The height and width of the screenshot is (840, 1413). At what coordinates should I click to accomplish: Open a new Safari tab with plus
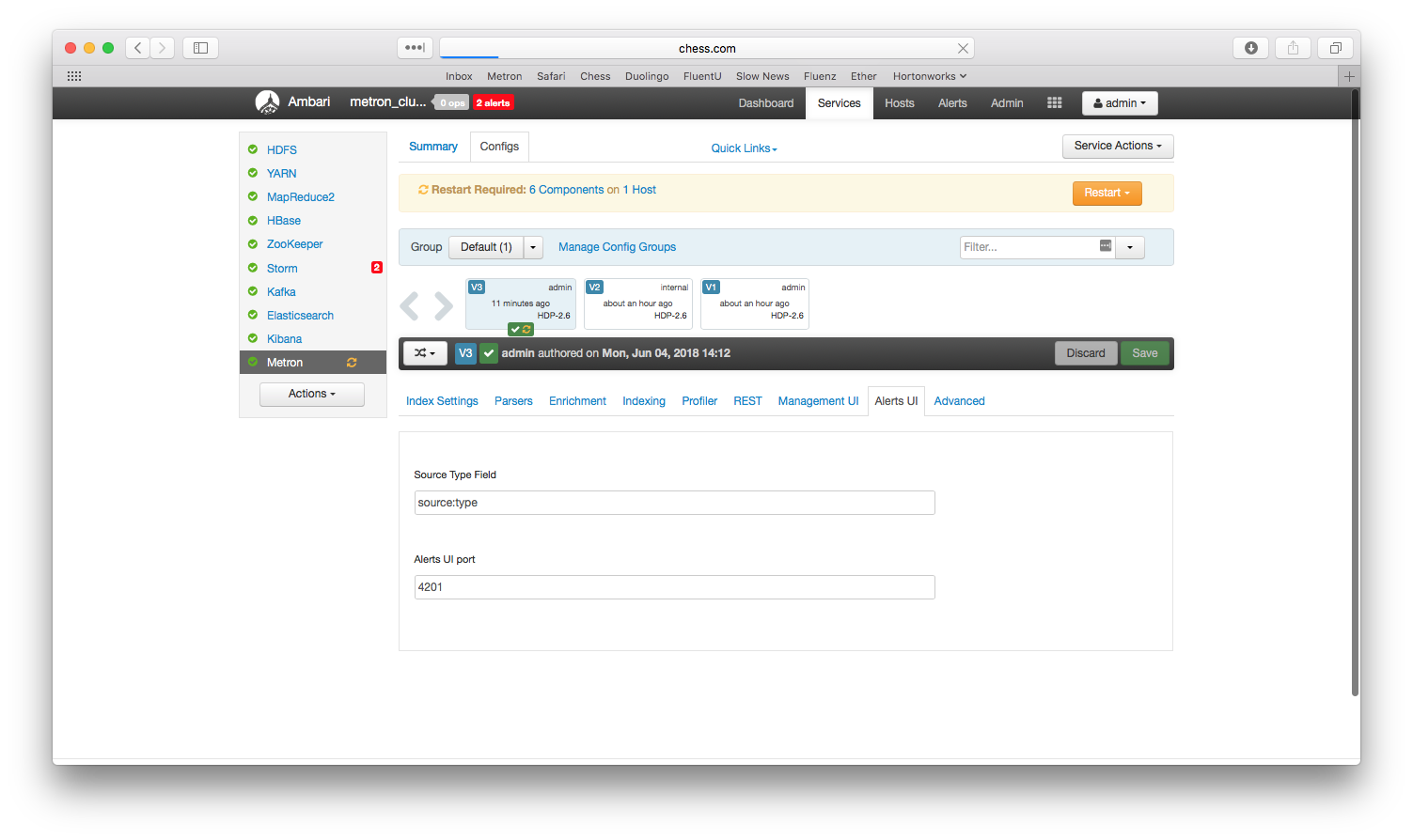1349,76
